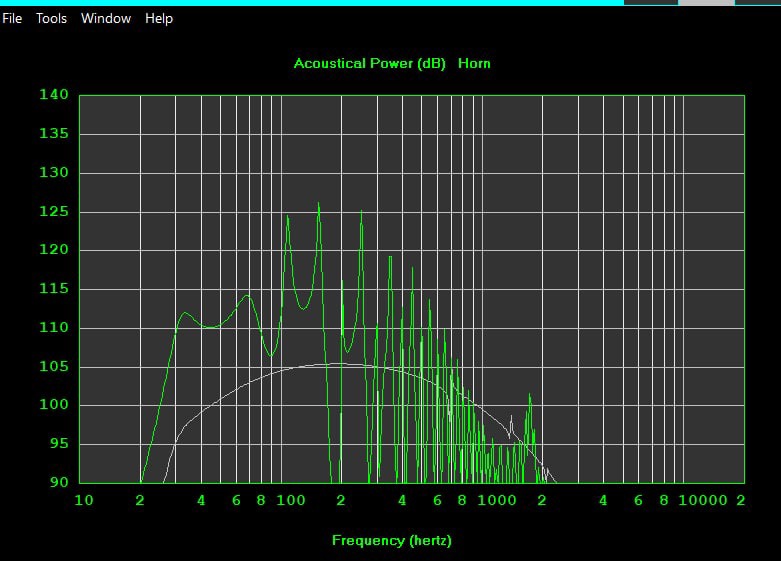Click the 10 hertz frequency axis label
The width and height of the screenshot is (781, 561).
[x=84, y=500]
